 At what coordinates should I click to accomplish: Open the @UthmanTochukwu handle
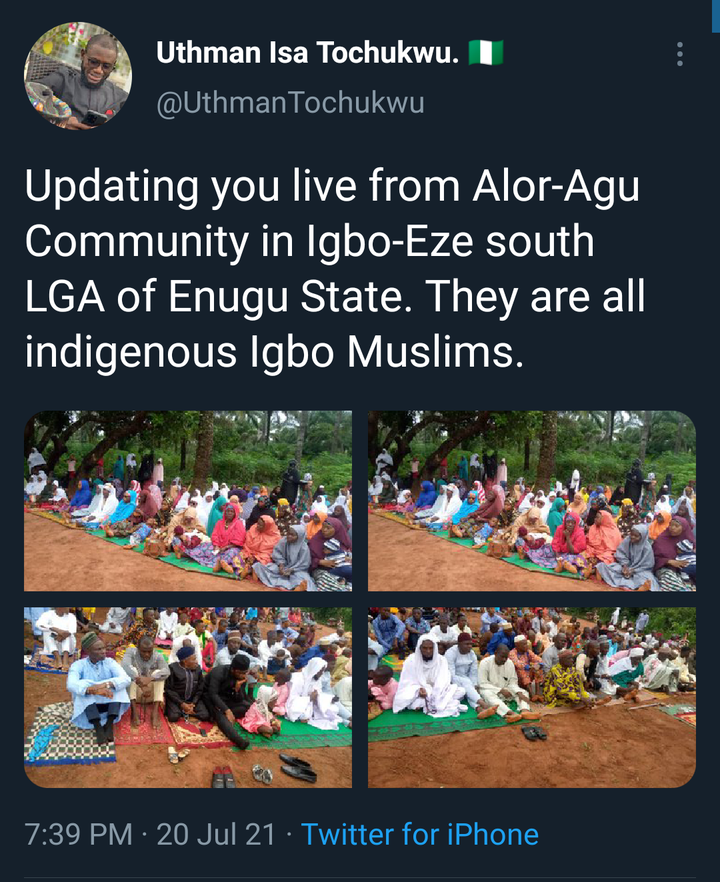point(290,104)
